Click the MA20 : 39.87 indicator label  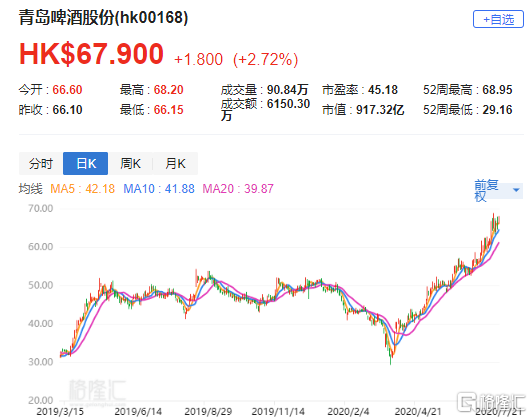click(238, 189)
